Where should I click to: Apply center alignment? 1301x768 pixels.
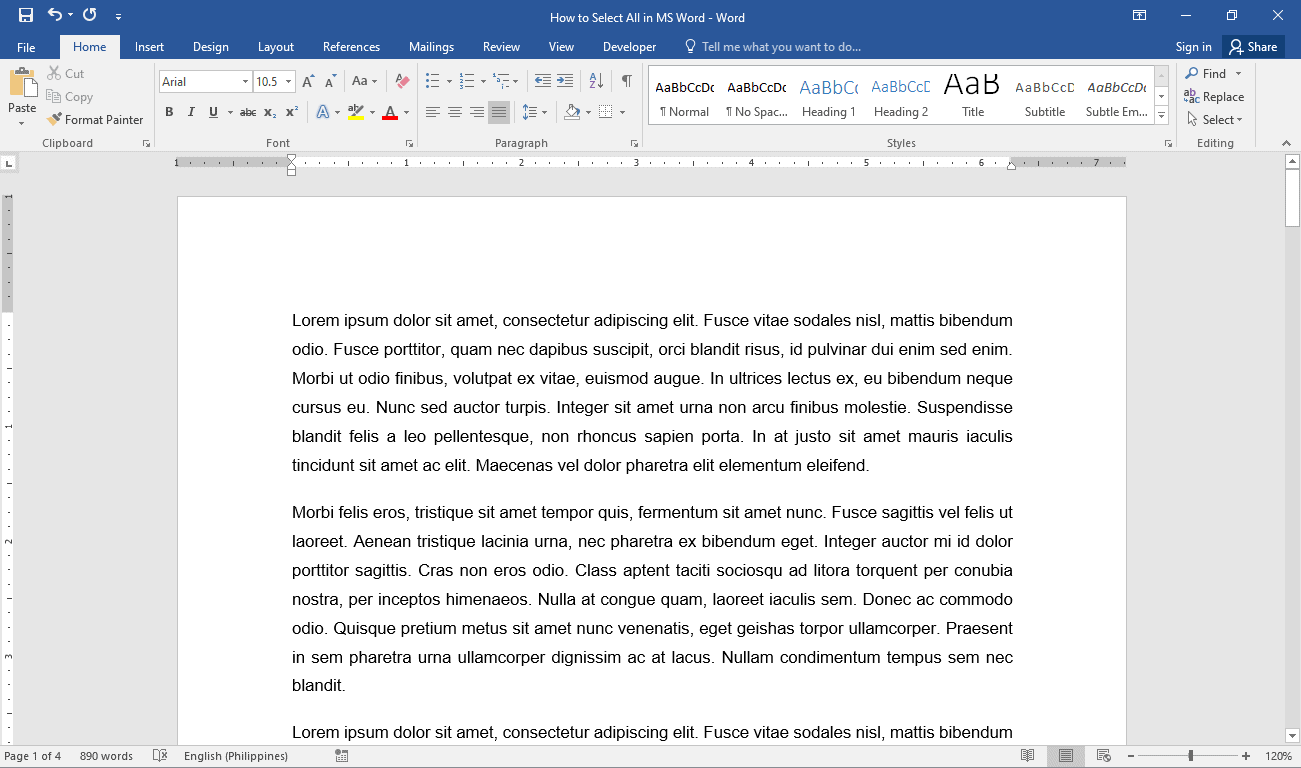pos(456,112)
